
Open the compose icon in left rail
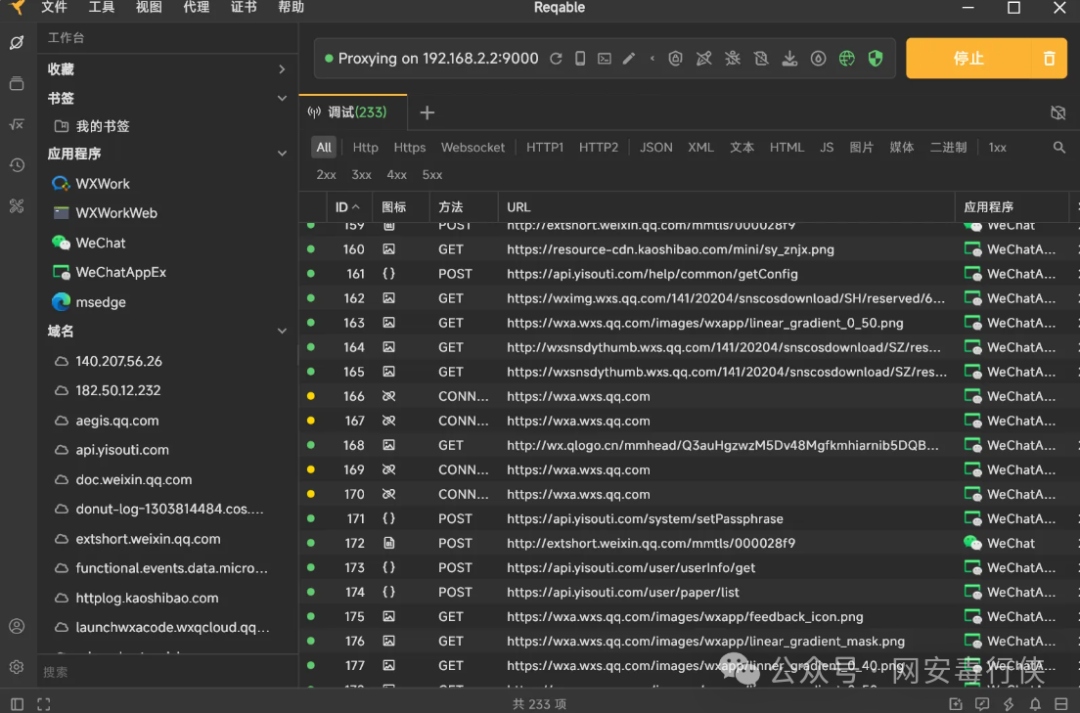pos(17,43)
